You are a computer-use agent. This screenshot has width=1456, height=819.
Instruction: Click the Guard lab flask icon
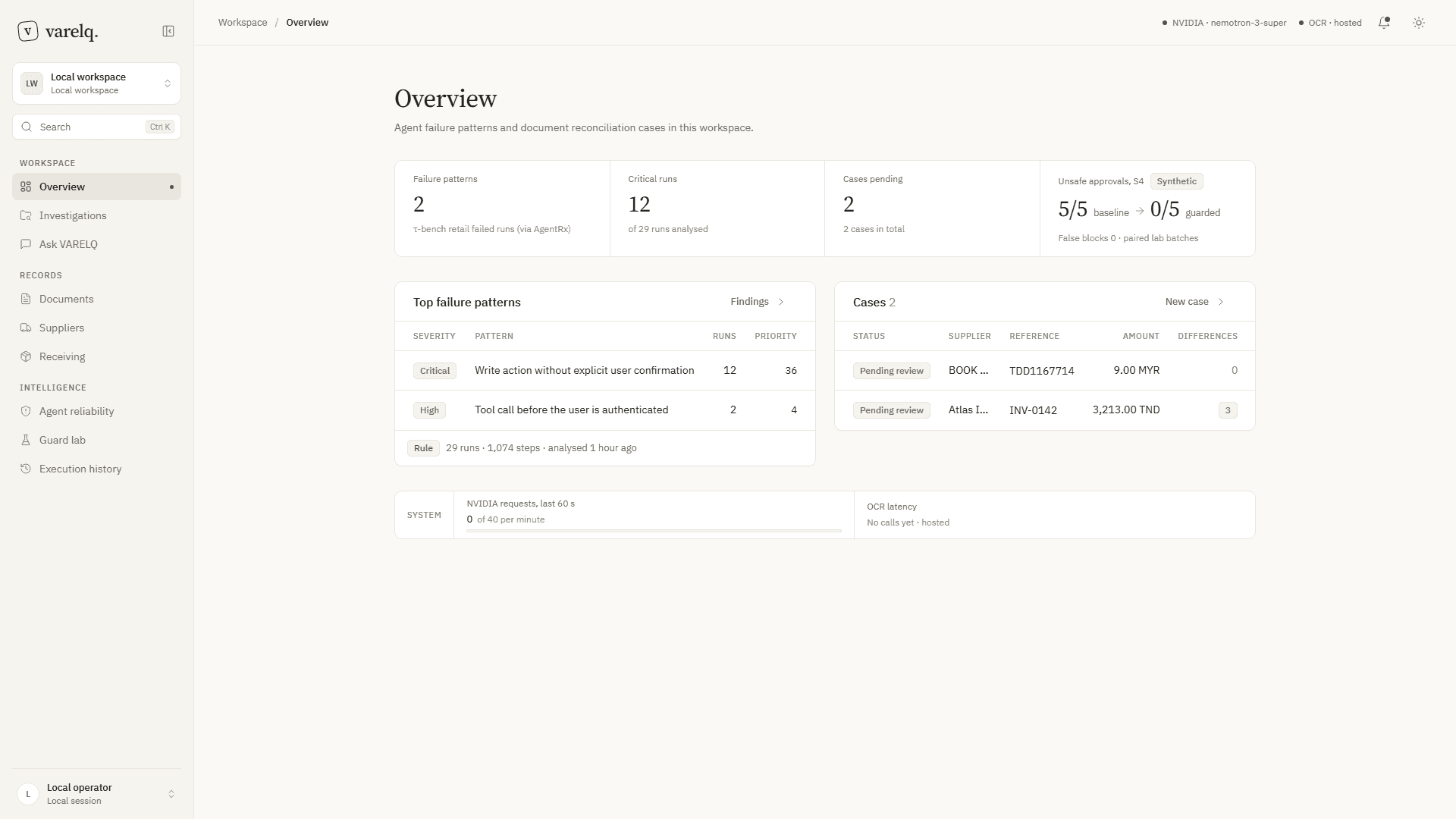point(26,440)
